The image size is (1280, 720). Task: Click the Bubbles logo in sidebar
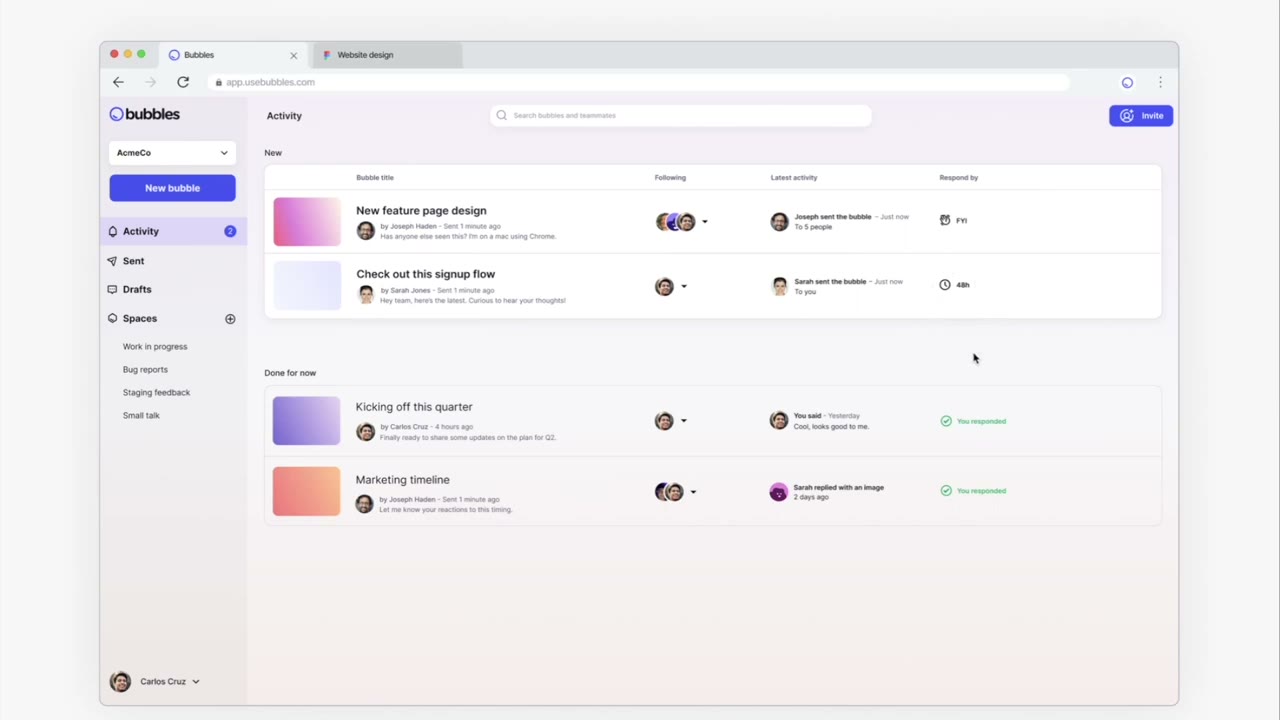pos(145,114)
